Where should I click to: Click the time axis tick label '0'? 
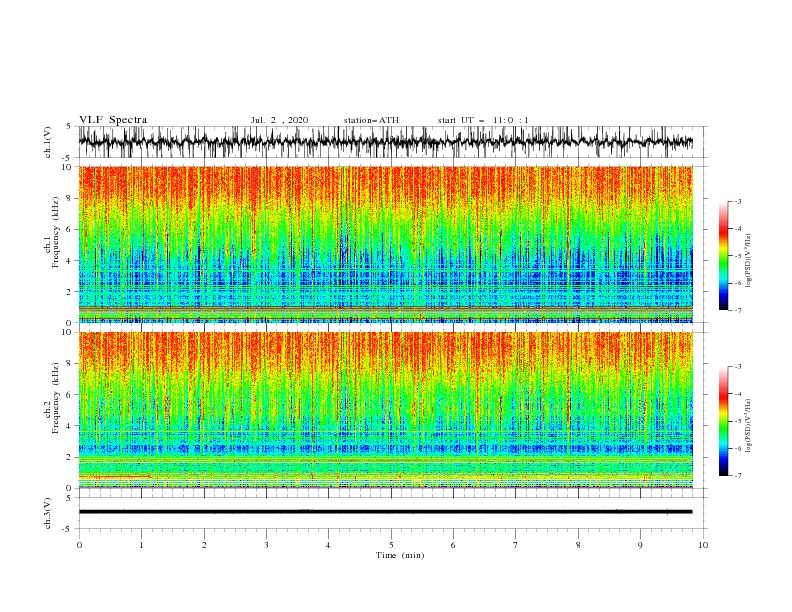(x=79, y=545)
